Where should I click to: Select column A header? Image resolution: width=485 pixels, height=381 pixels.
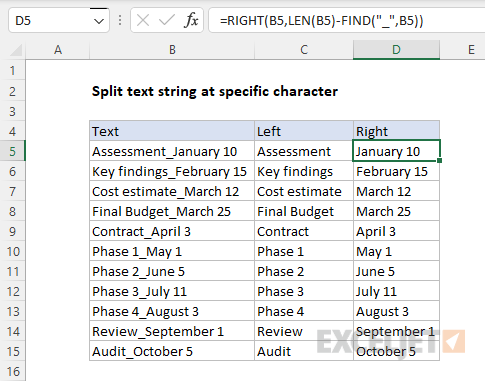(58, 50)
